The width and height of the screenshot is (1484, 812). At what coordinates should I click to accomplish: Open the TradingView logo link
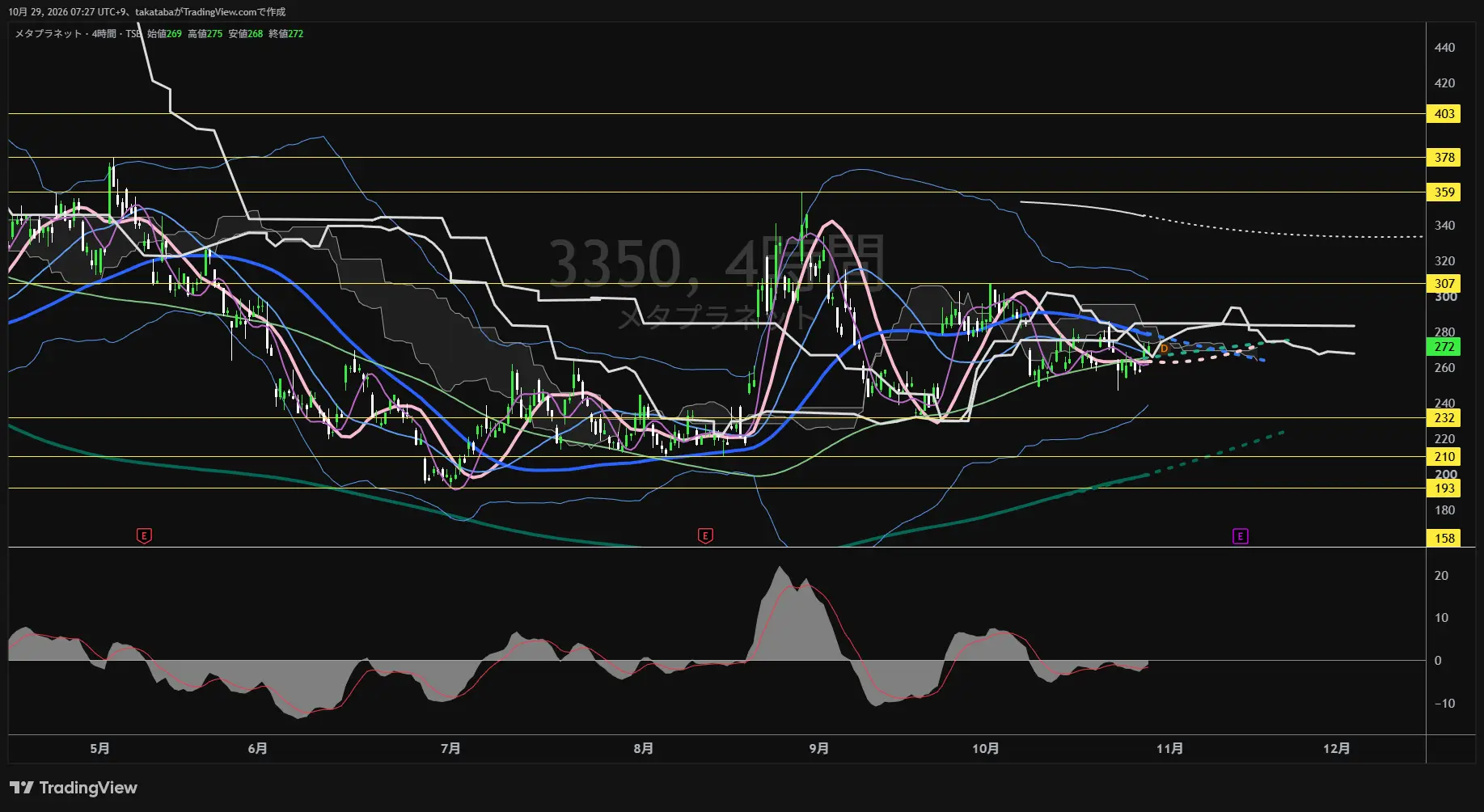[74, 788]
